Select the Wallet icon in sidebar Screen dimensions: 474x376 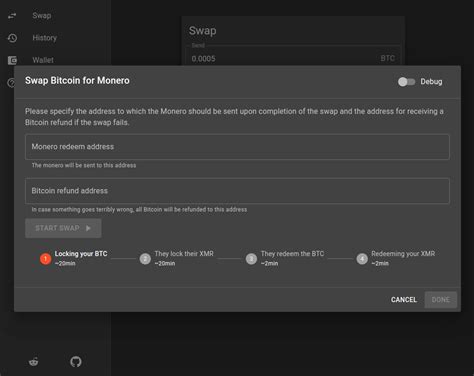coord(12,60)
